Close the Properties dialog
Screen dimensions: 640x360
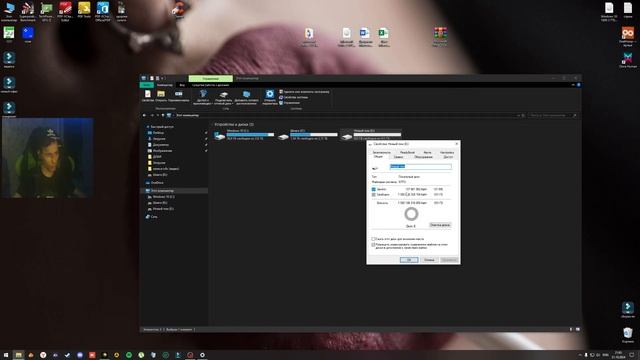[x=456, y=144]
